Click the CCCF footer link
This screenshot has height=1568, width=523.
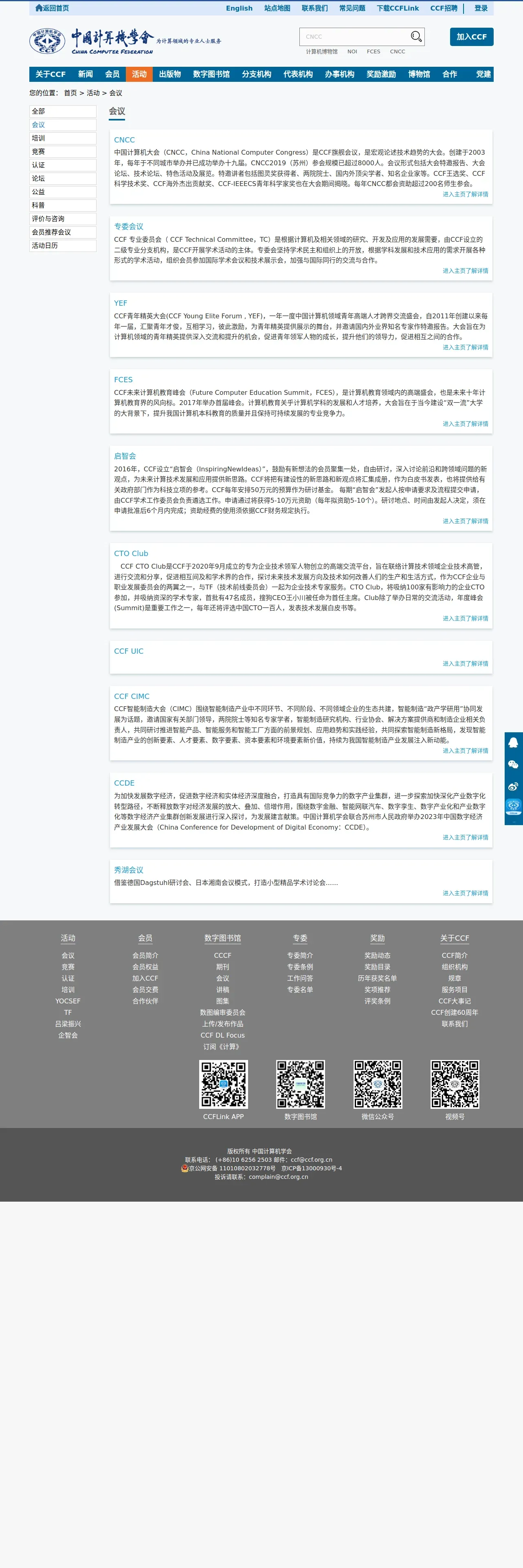[223, 955]
